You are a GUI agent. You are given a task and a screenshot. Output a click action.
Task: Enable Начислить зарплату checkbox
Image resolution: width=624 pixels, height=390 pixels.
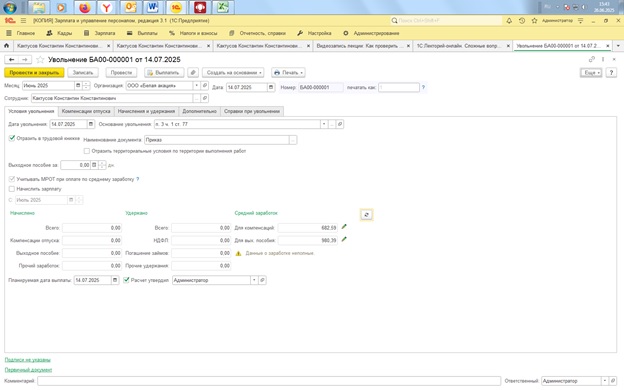(x=12, y=189)
